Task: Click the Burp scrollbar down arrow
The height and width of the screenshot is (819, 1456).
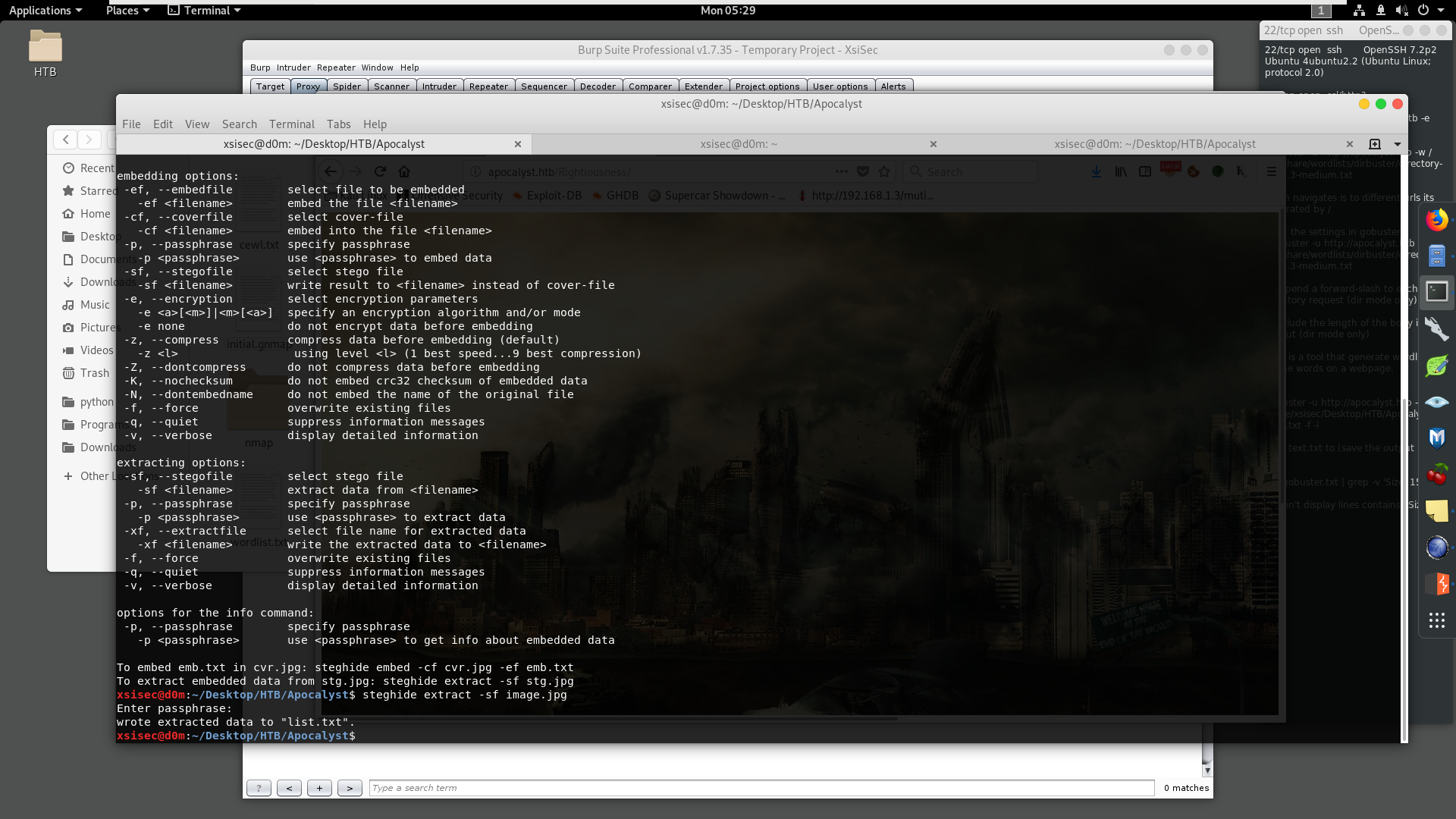Action: click(x=1207, y=770)
